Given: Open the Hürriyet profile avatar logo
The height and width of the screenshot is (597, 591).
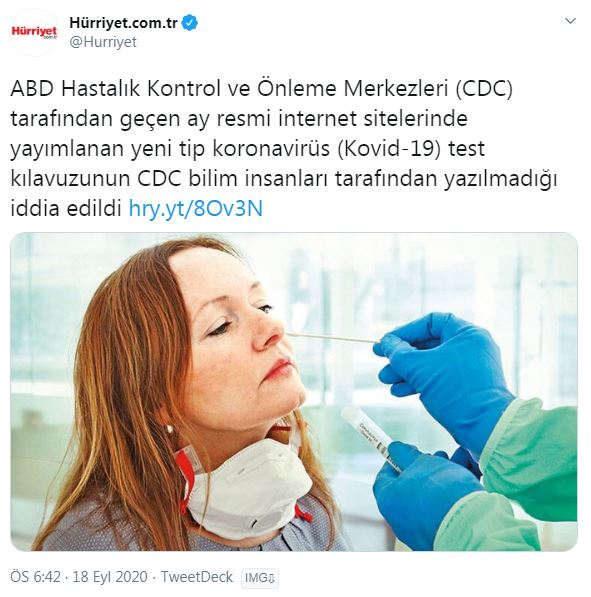Looking at the screenshot, I should pyautogui.click(x=34, y=32).
